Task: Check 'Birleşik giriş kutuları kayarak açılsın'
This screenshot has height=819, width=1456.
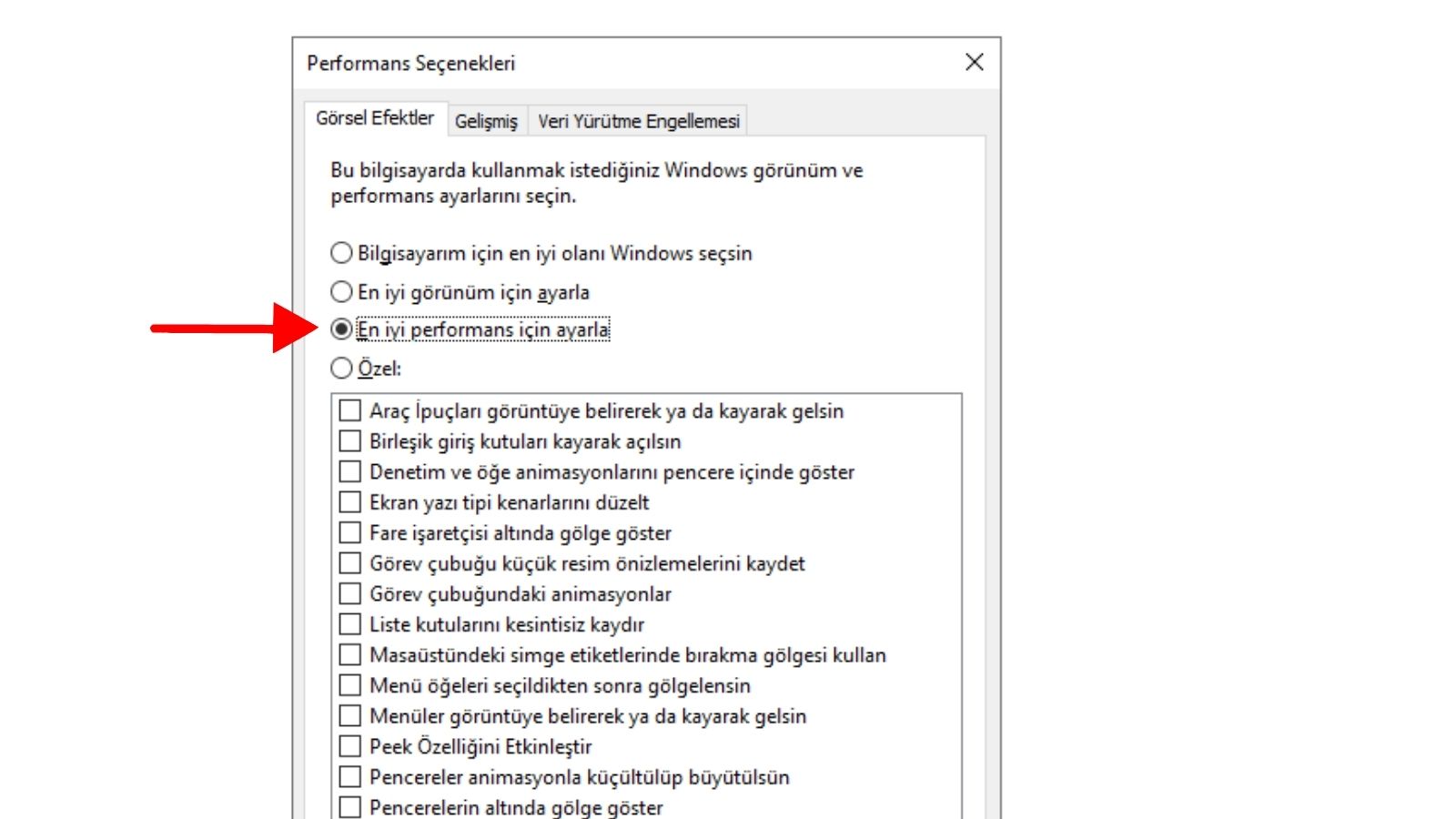Action: pyautogui.click(x=350, y=441)
